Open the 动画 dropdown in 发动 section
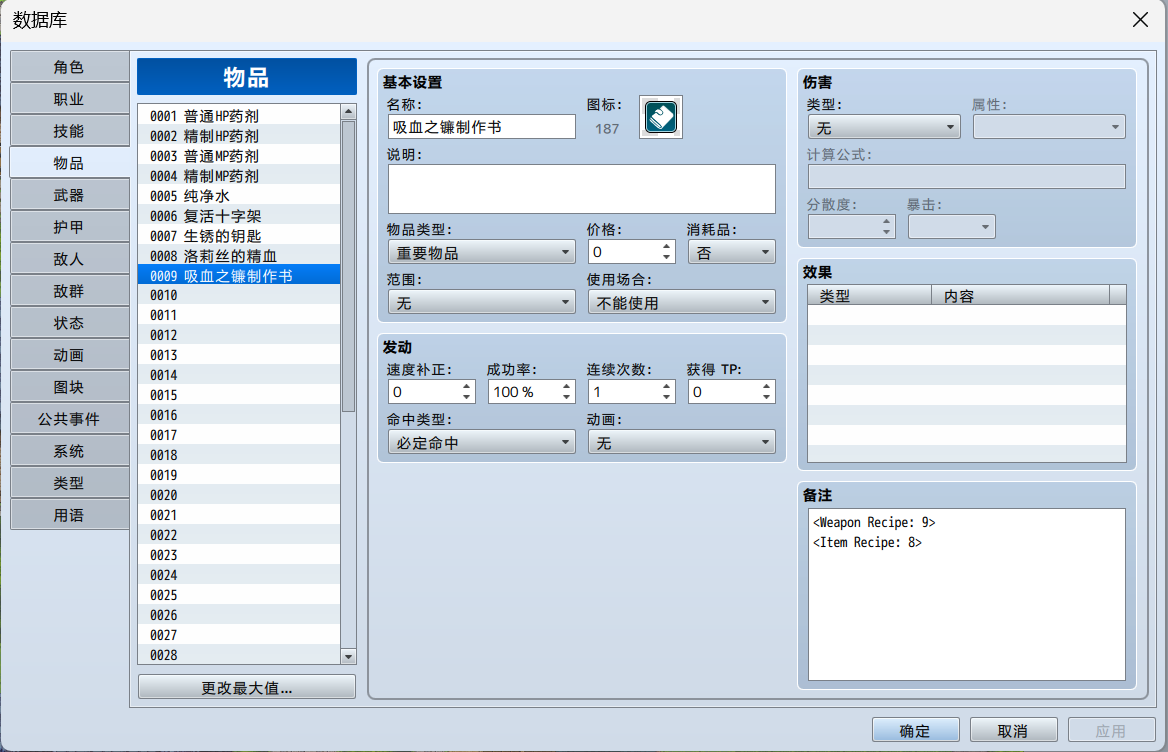 click(x=681, y=442)
